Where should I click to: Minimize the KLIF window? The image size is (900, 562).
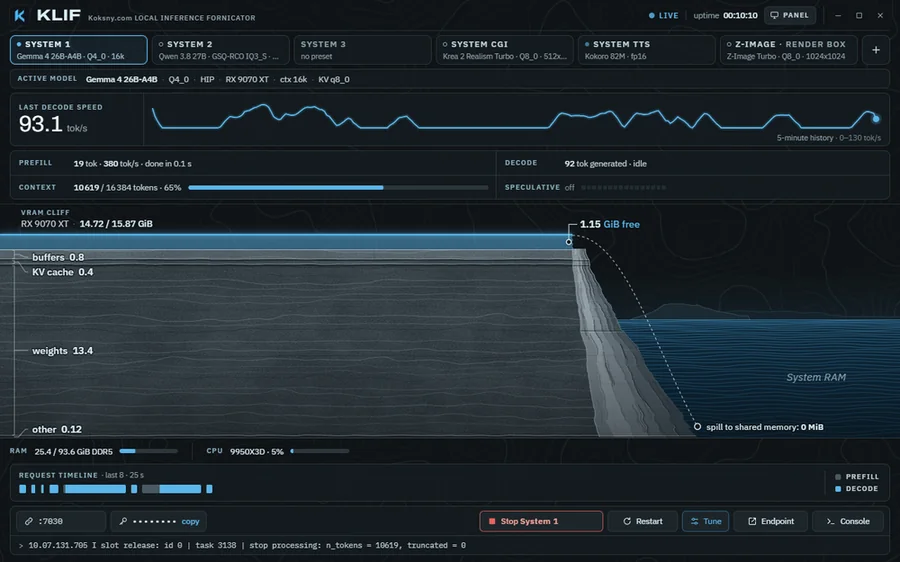[838, 15]
